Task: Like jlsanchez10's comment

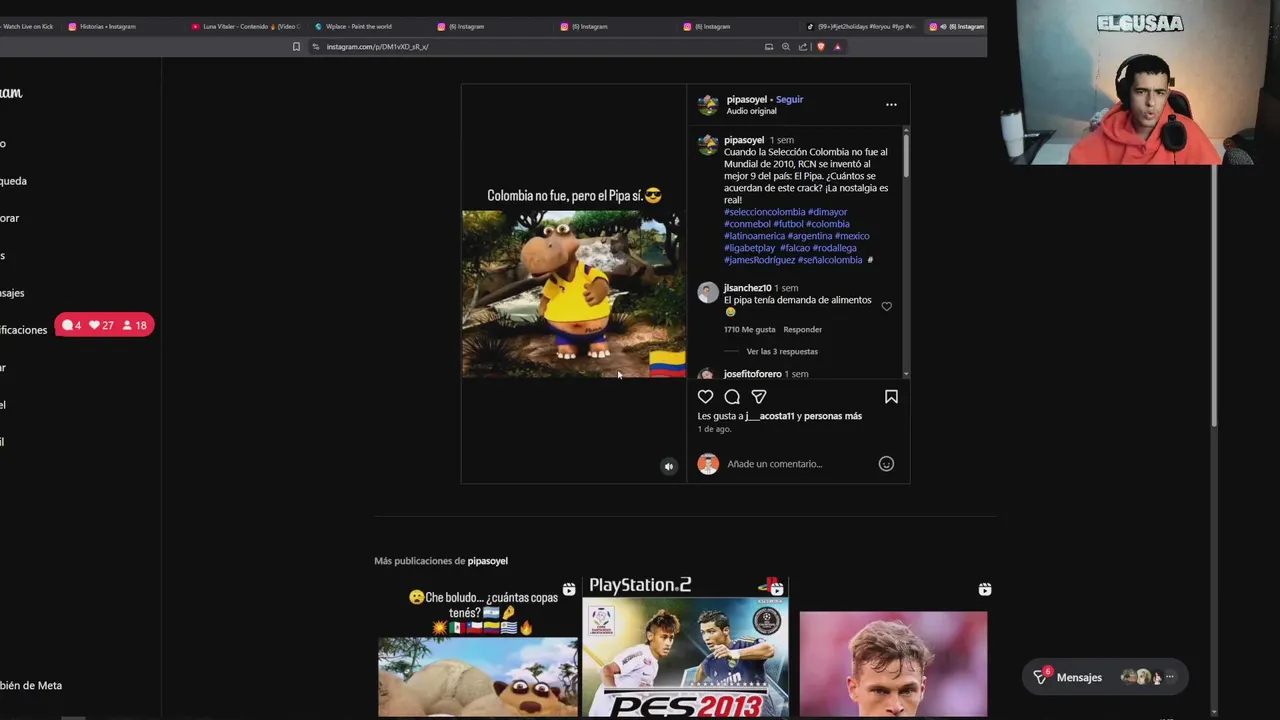Action: [886, 307]
